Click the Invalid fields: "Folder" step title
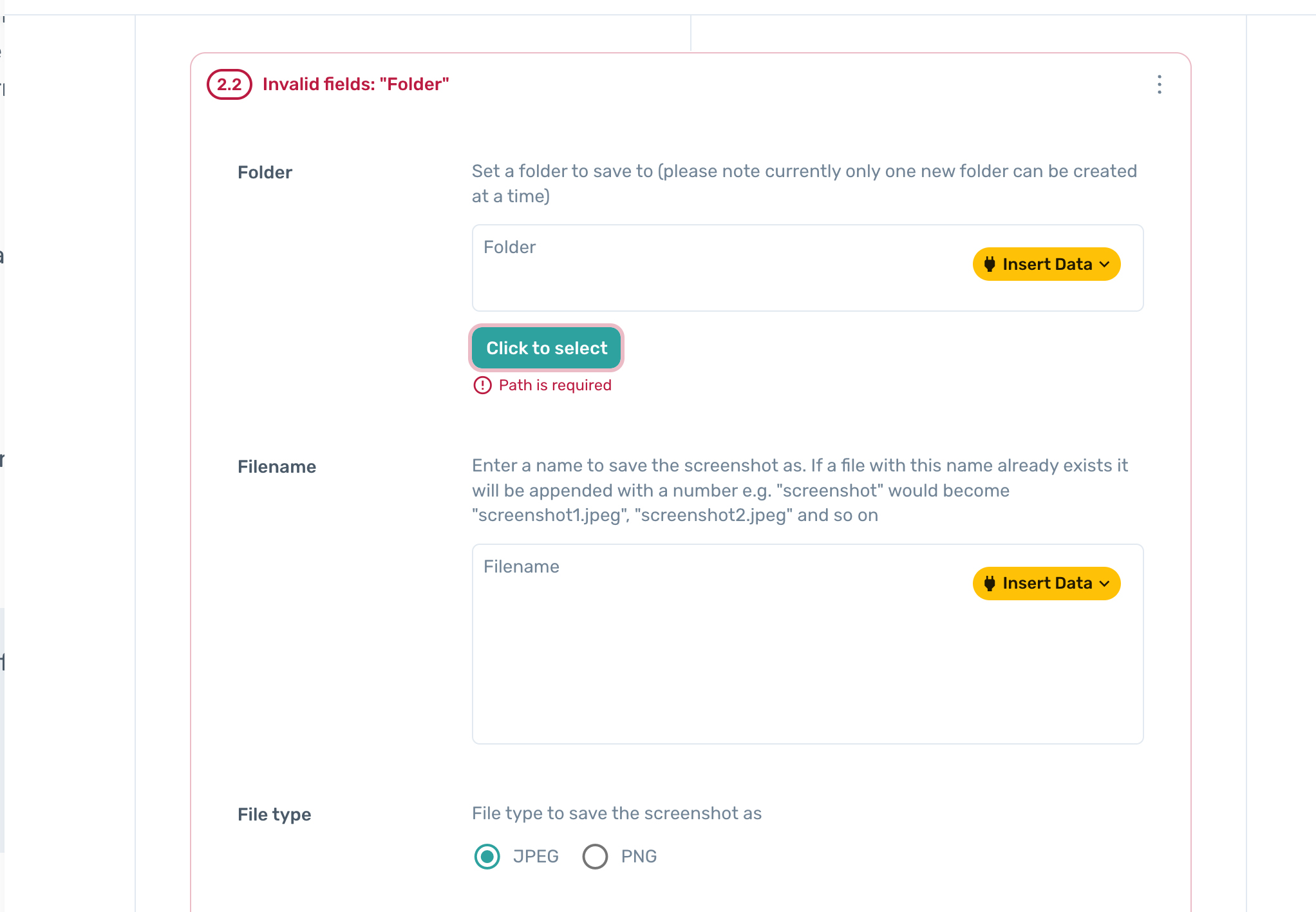Screen dimensions: 1316x912 355,84
